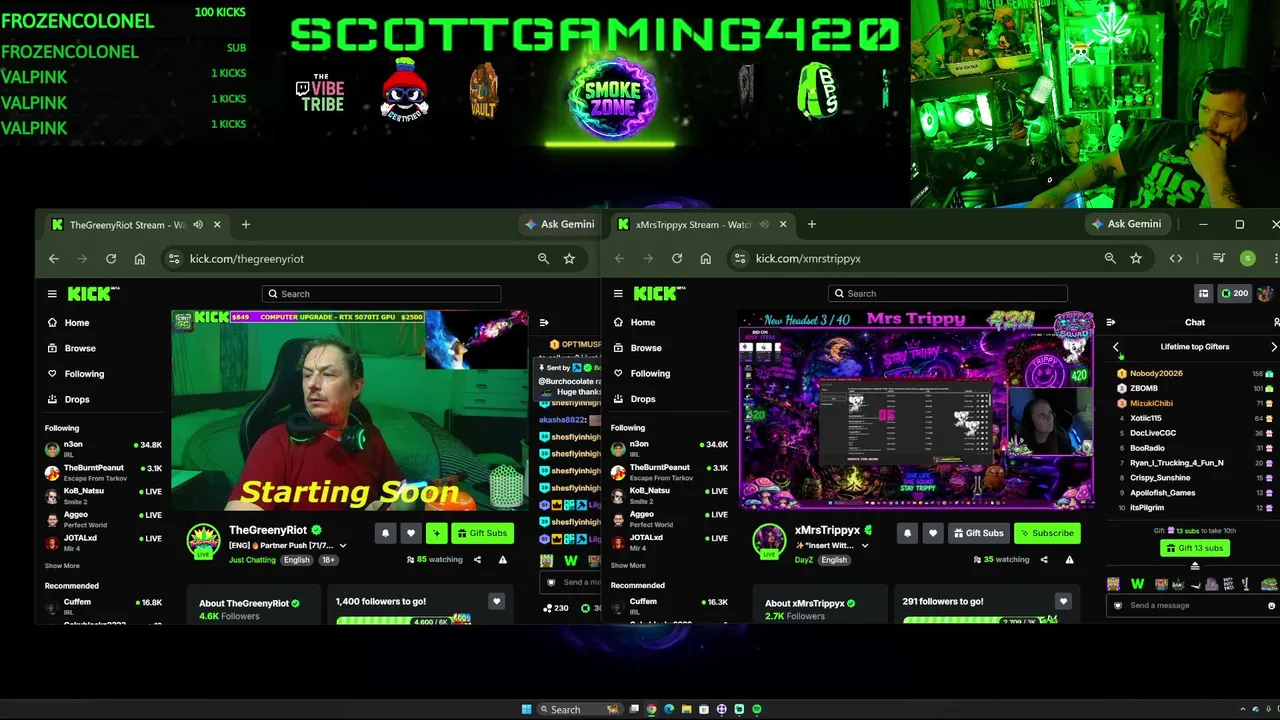Open Spotify from the taskbar
This screenshot has width=1280, height=720.
(x=757, y=710)
